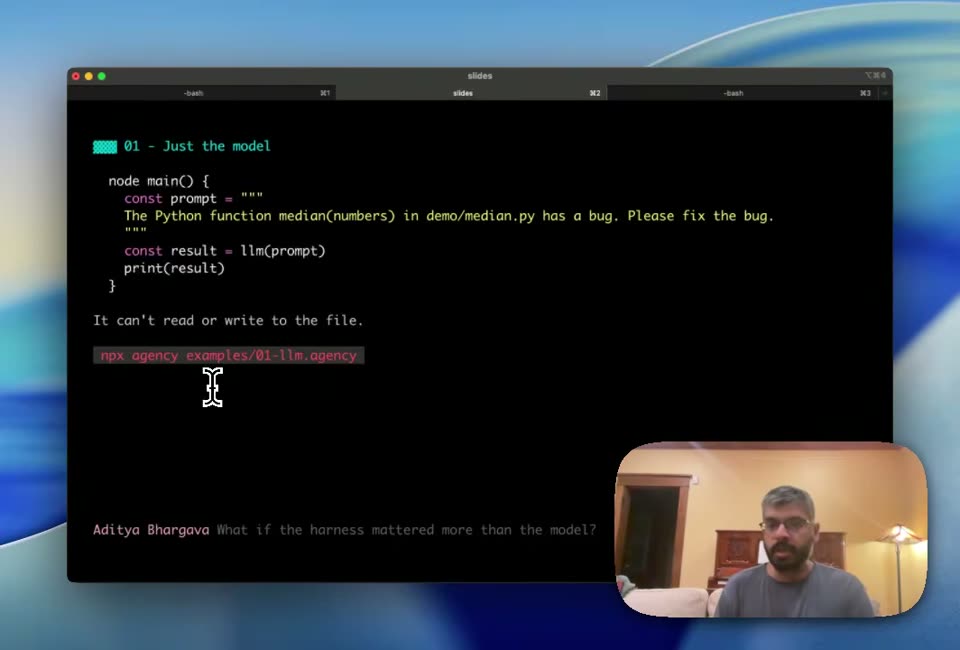
Task: Click the yellow minimize window button
Action: point(89,76)
